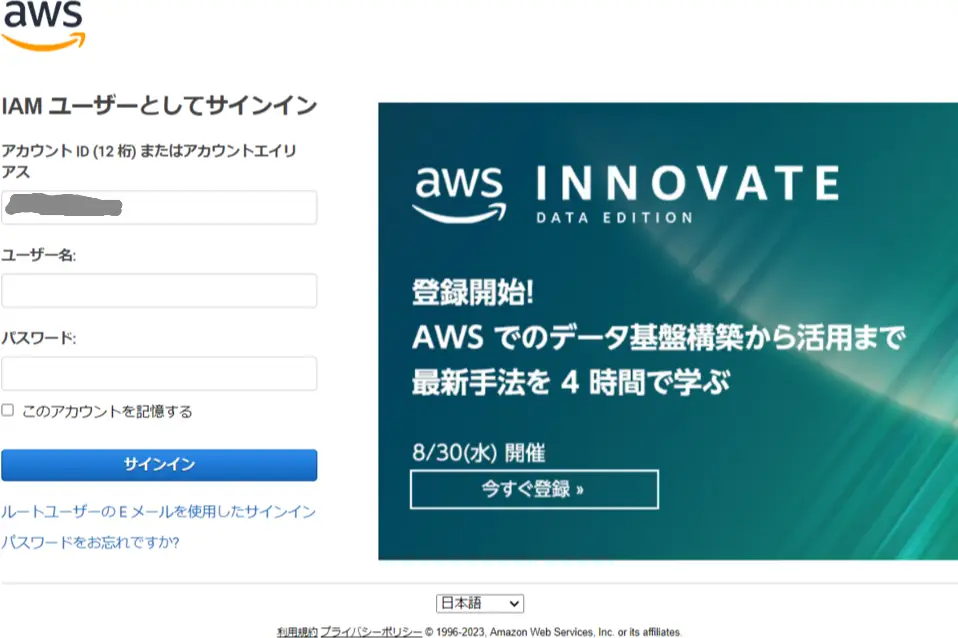The image size is (958, 638).
Task: Focus the ユーザー名 username field
Action: (159, 290)
